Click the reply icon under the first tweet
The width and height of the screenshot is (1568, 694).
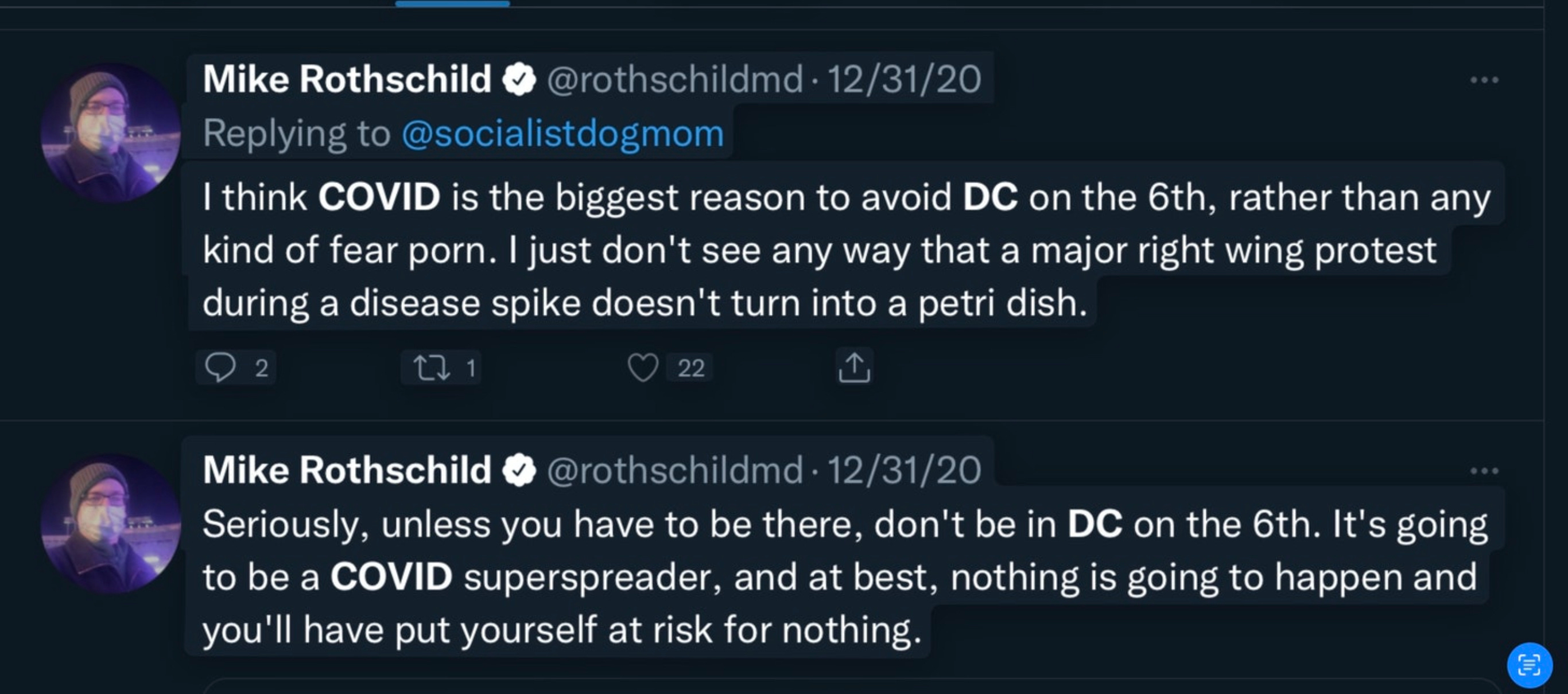coord(220,368)
